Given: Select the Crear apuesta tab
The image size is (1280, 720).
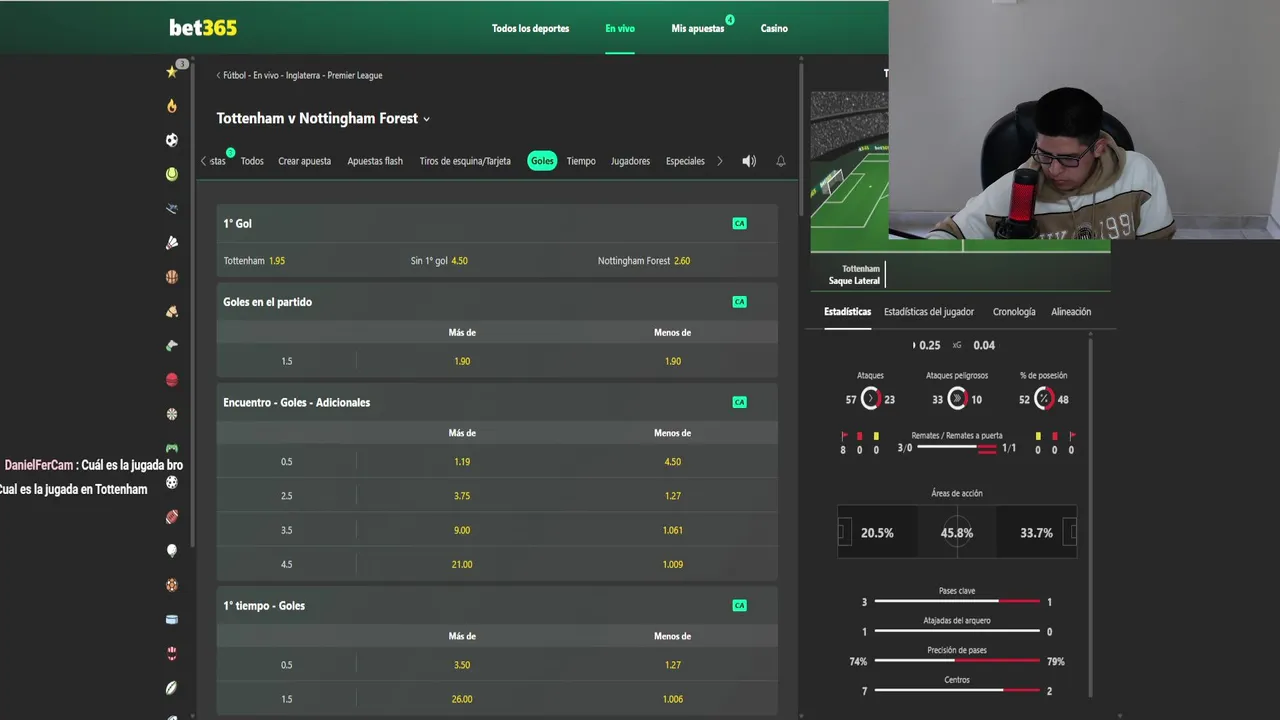Looking at the screenshot, I should tap(304, 161).
